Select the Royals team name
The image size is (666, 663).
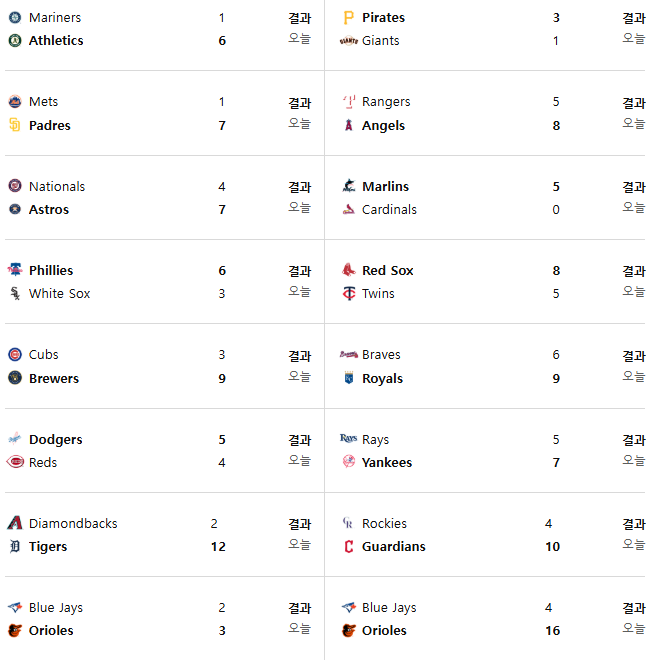pyautogui.click(x=382, y=378)
